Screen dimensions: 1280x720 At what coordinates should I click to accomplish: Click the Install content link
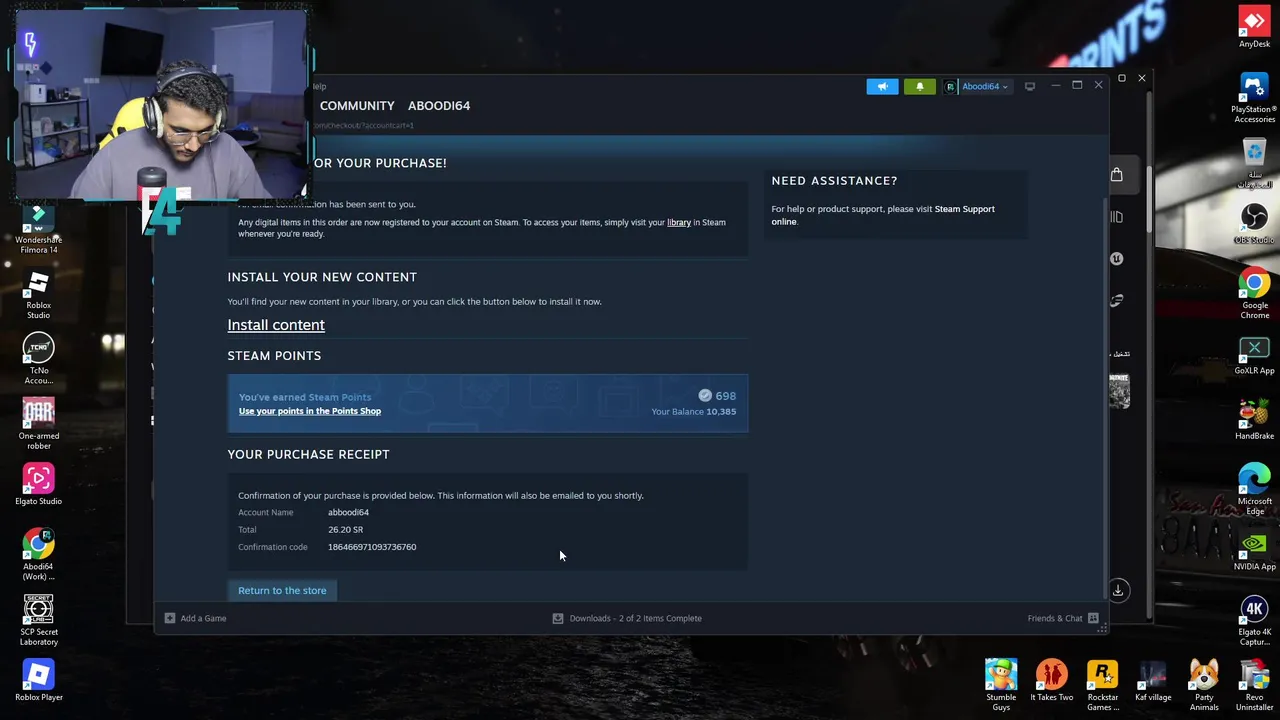coord(276,325)
